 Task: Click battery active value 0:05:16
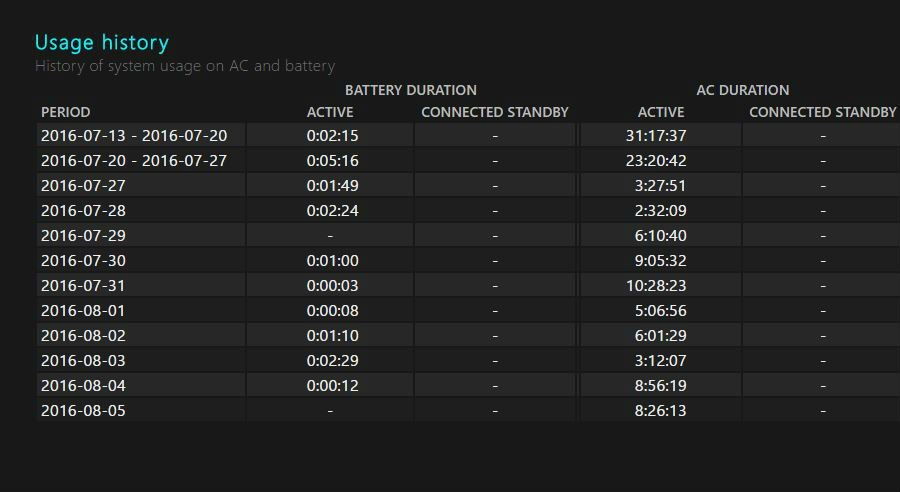[x=330, y=160]
